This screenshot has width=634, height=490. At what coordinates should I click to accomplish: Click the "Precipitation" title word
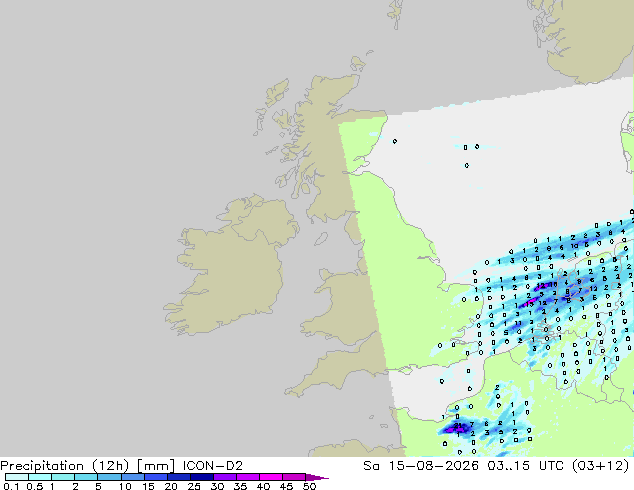pos(42,466)
